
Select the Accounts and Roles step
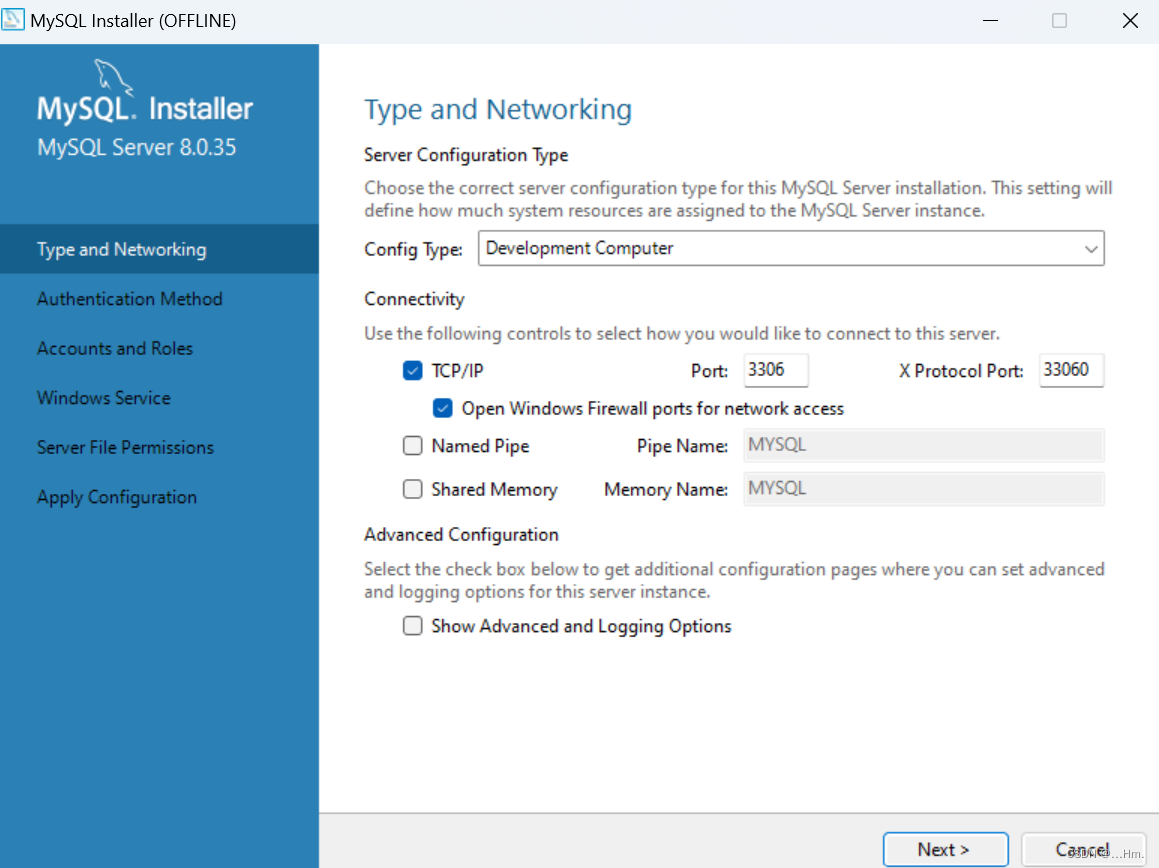[114, 348]
